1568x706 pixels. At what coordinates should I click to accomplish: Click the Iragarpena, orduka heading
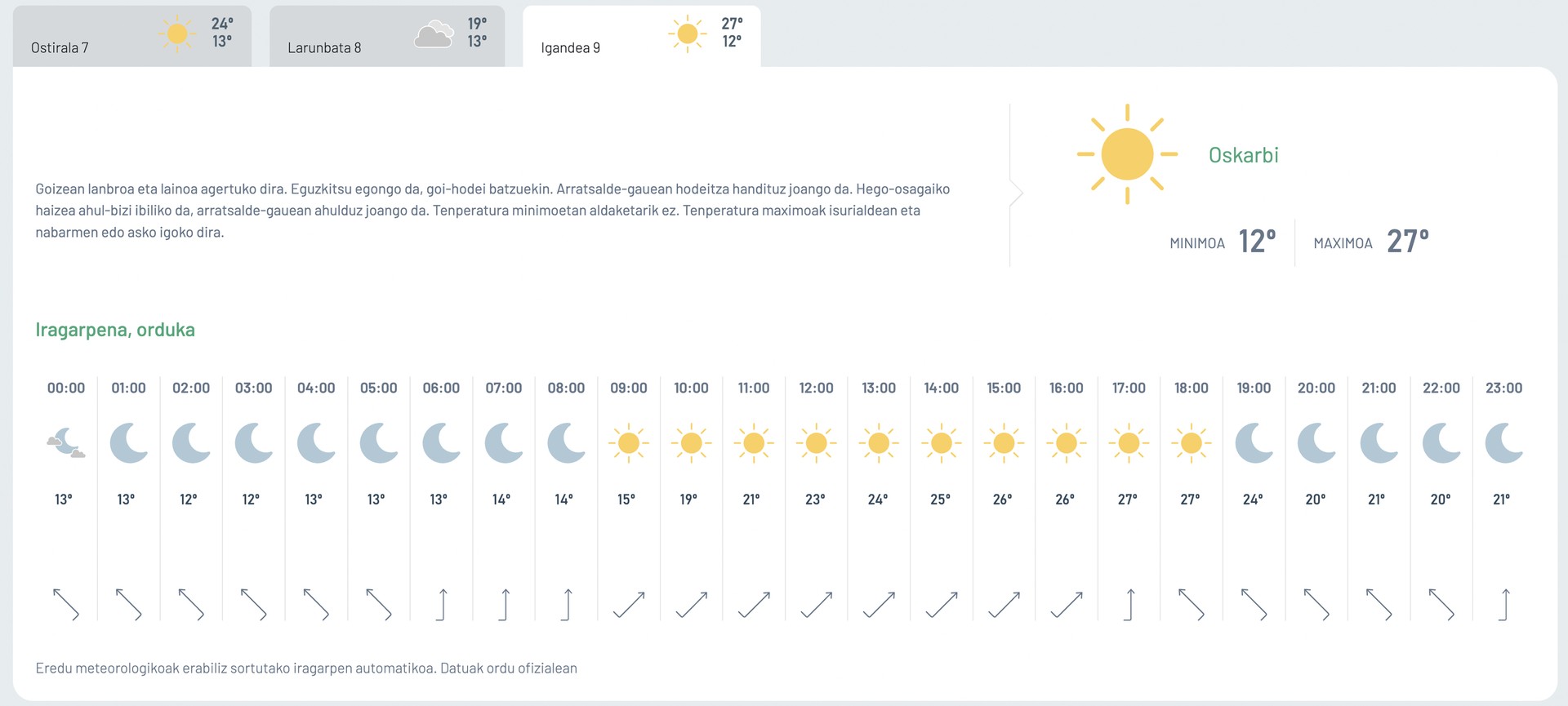point(115,330)
